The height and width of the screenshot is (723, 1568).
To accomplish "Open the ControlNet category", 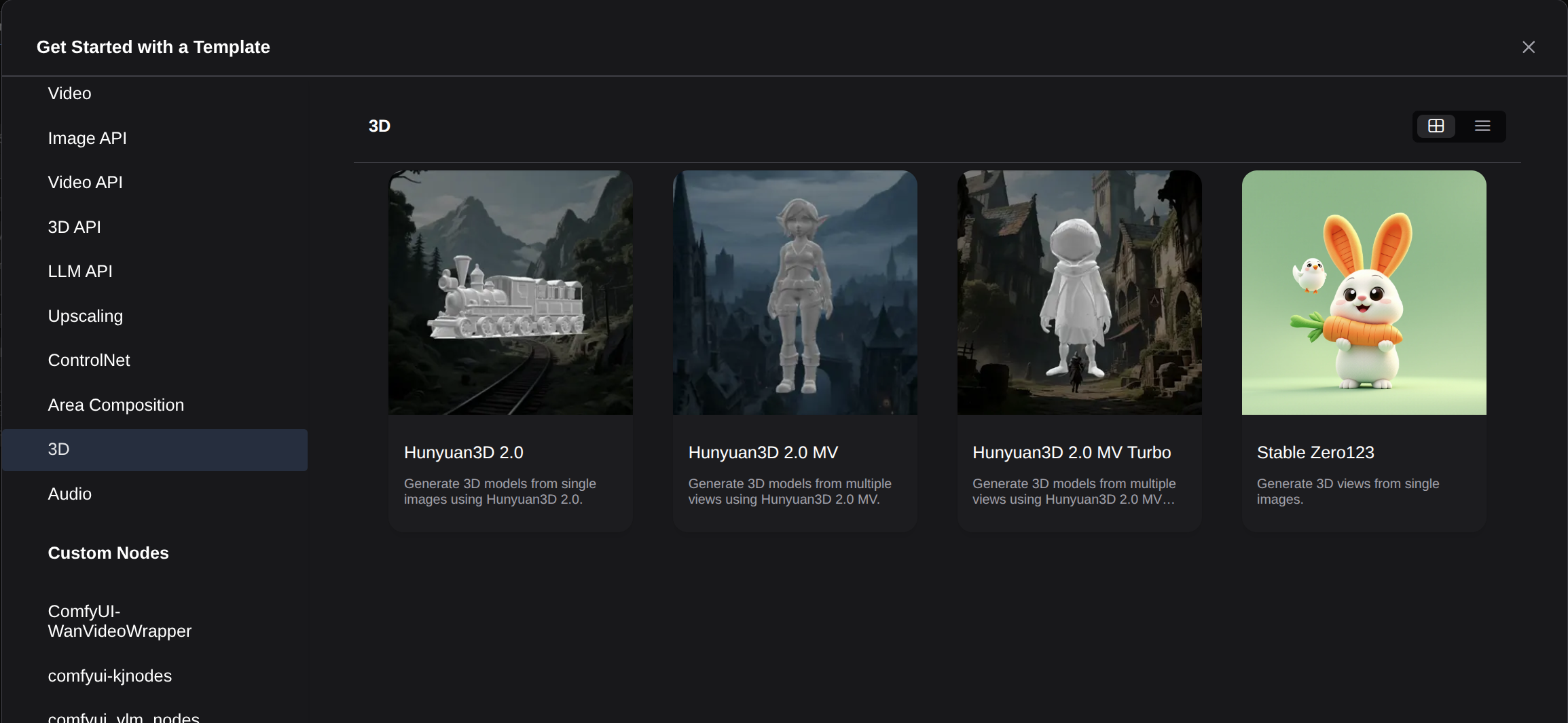I will [x=155, y=360].
